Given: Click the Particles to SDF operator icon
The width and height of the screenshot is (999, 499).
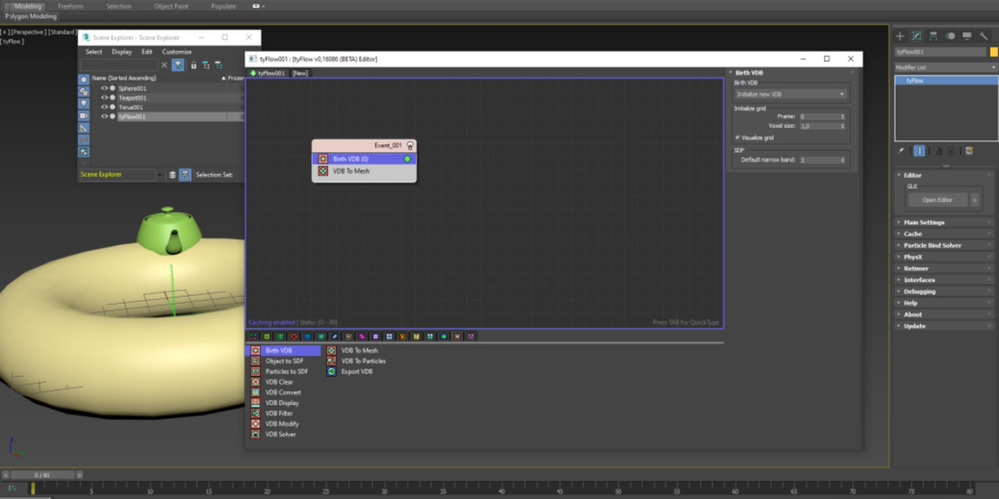Looking at the screenshot, I should (255, 371).
